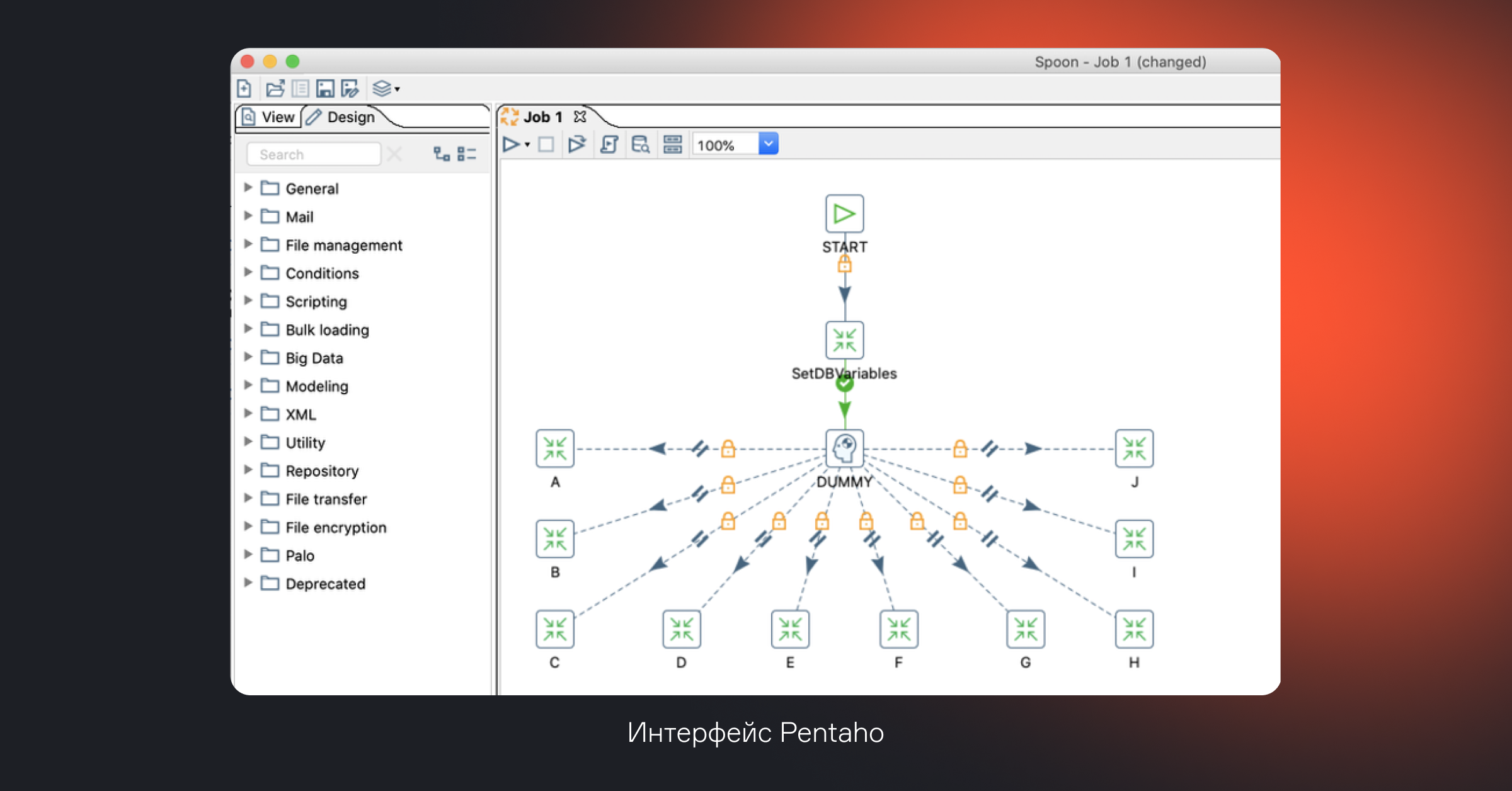This screenshot has height=791, width=1512.
Task: Select the XML folder
Action: [289, 414]
